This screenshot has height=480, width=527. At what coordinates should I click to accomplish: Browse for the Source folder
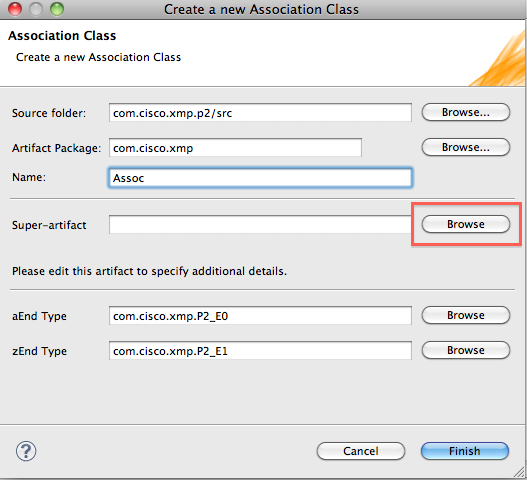coord(466,112)
